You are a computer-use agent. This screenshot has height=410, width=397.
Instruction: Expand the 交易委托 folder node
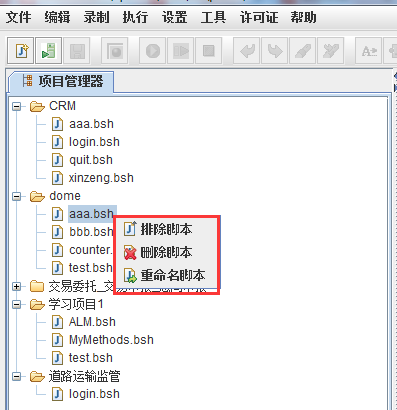pos(16,287)
